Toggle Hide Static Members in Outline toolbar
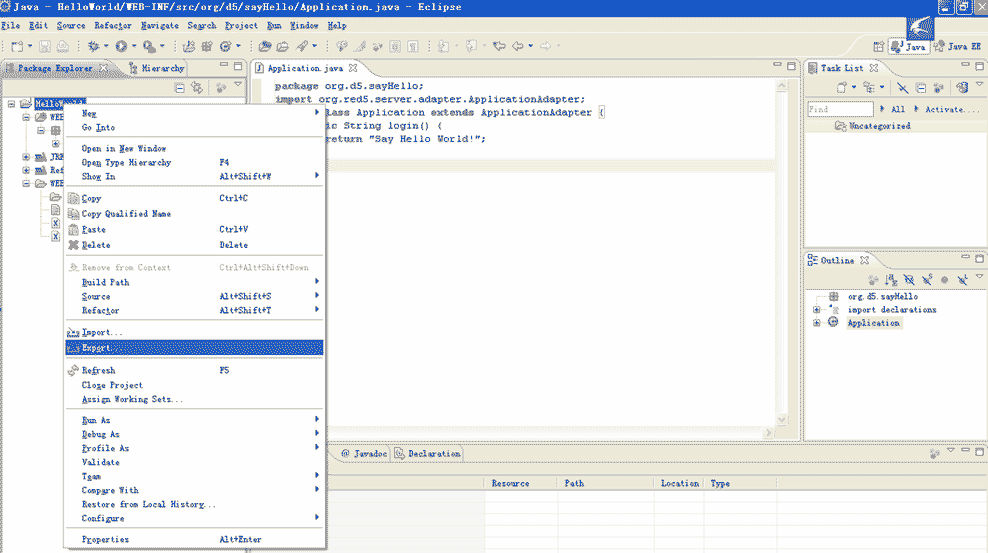Viewport: 988px width, 553px height. pyautogui.click(x=927, y=280)
